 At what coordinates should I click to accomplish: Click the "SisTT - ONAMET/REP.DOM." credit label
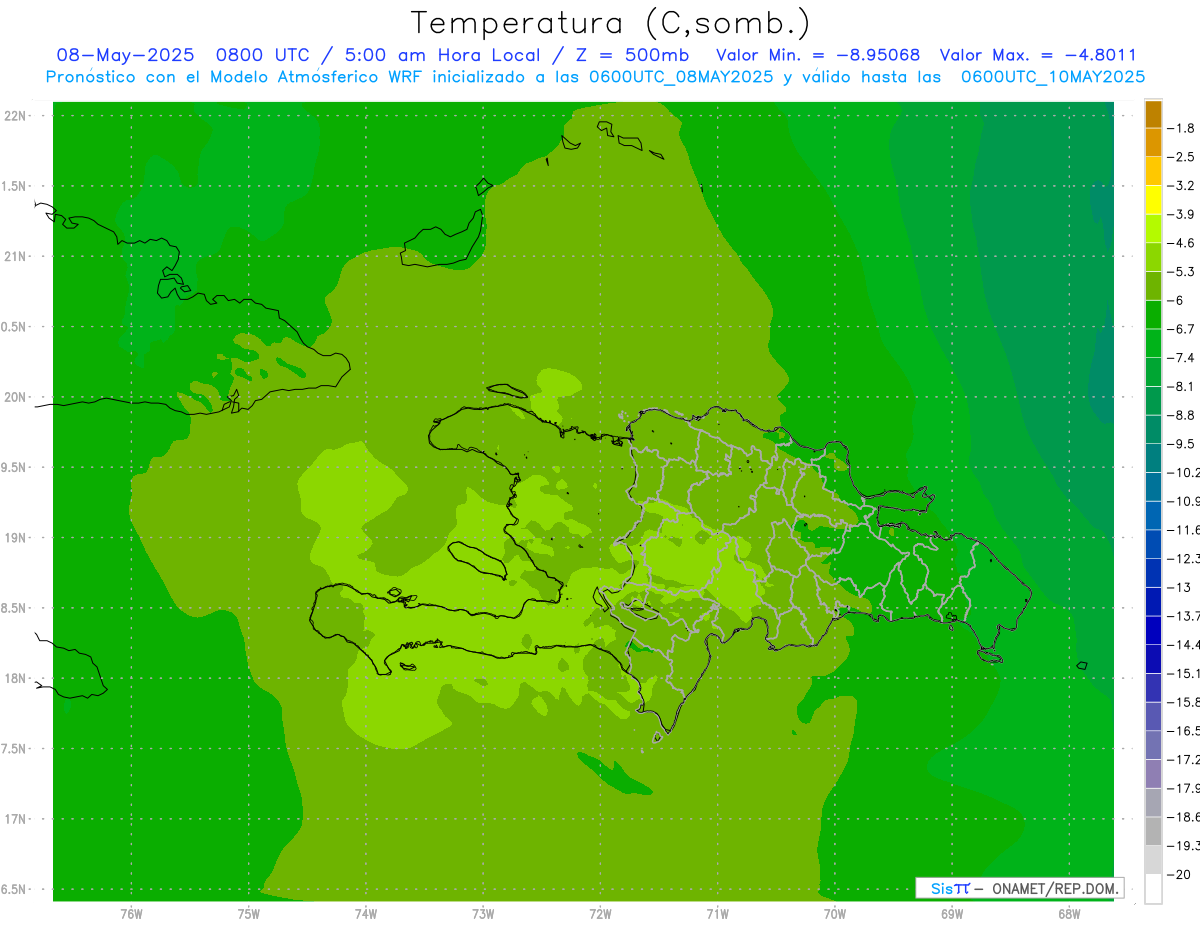[1020, 888]
